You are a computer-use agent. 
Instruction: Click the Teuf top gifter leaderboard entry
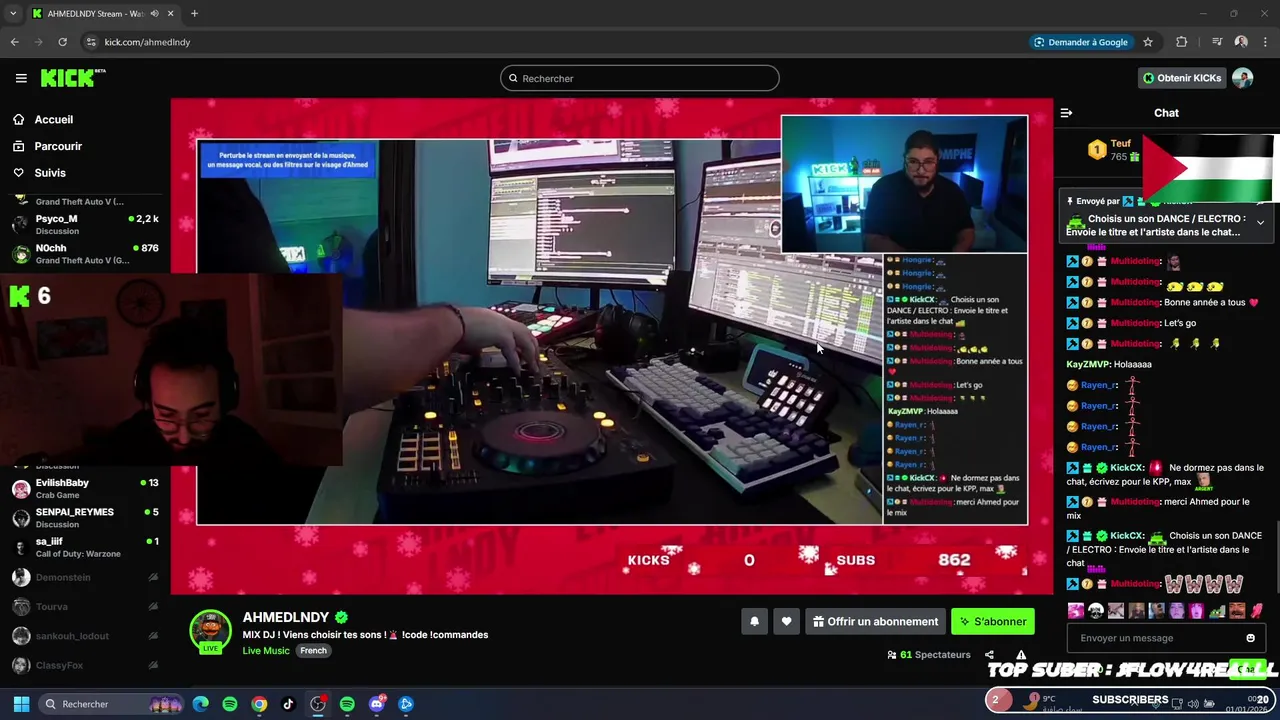pyautogui.click(x=1113, y=150)
